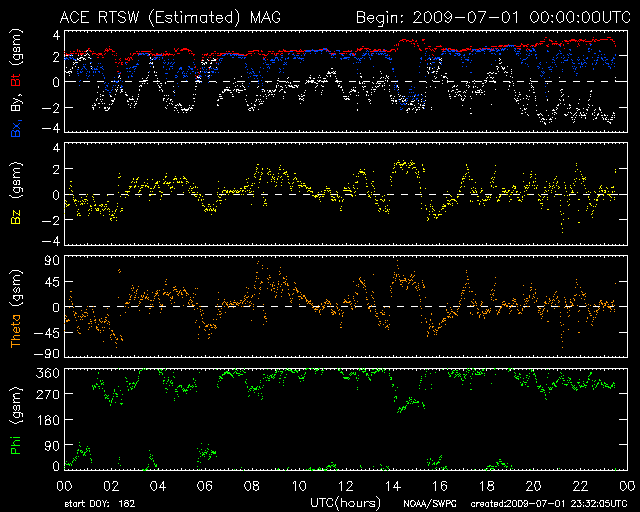Click the '20' hour tick label
This screenshot has width=640, height=512.
click(x=533, y=486)
